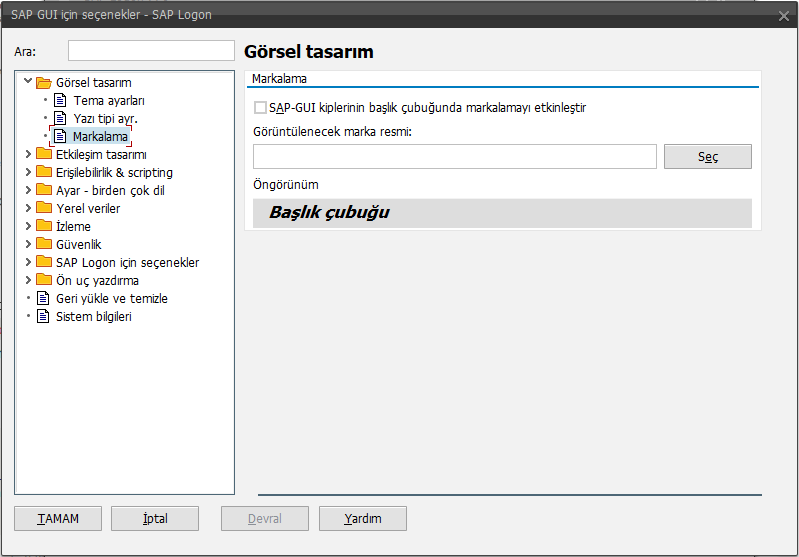Expand the Erişilebilirlik & scripting node
Screen dimensions: 799x557
[x=28, y=172]
